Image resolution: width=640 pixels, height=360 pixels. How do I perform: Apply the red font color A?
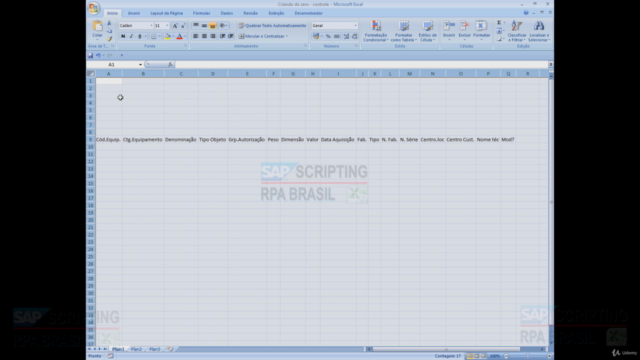(x=179, y=36)
